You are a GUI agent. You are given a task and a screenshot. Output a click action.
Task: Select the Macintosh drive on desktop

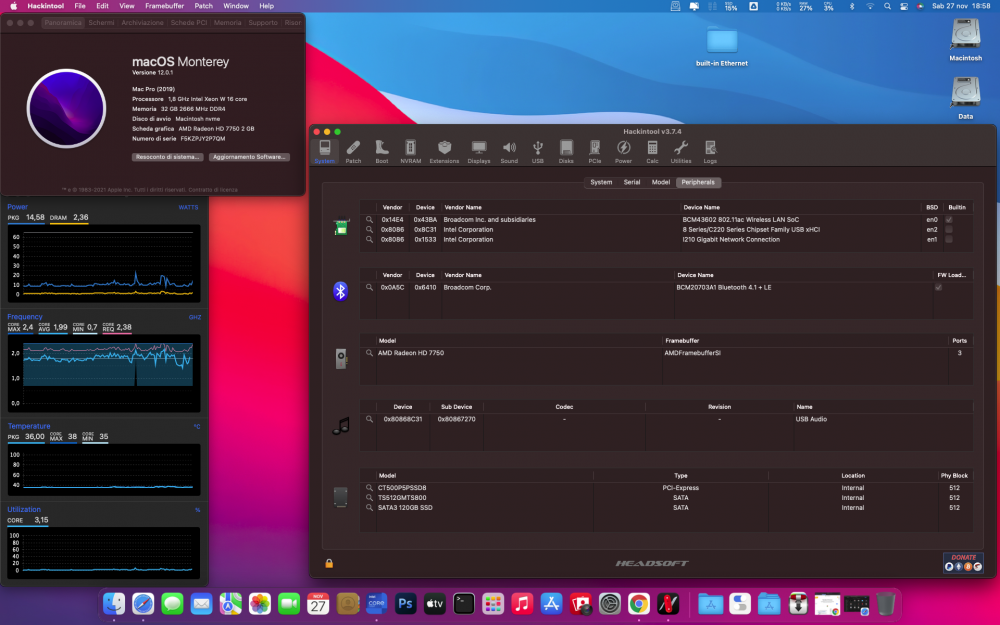coord(966,40)
